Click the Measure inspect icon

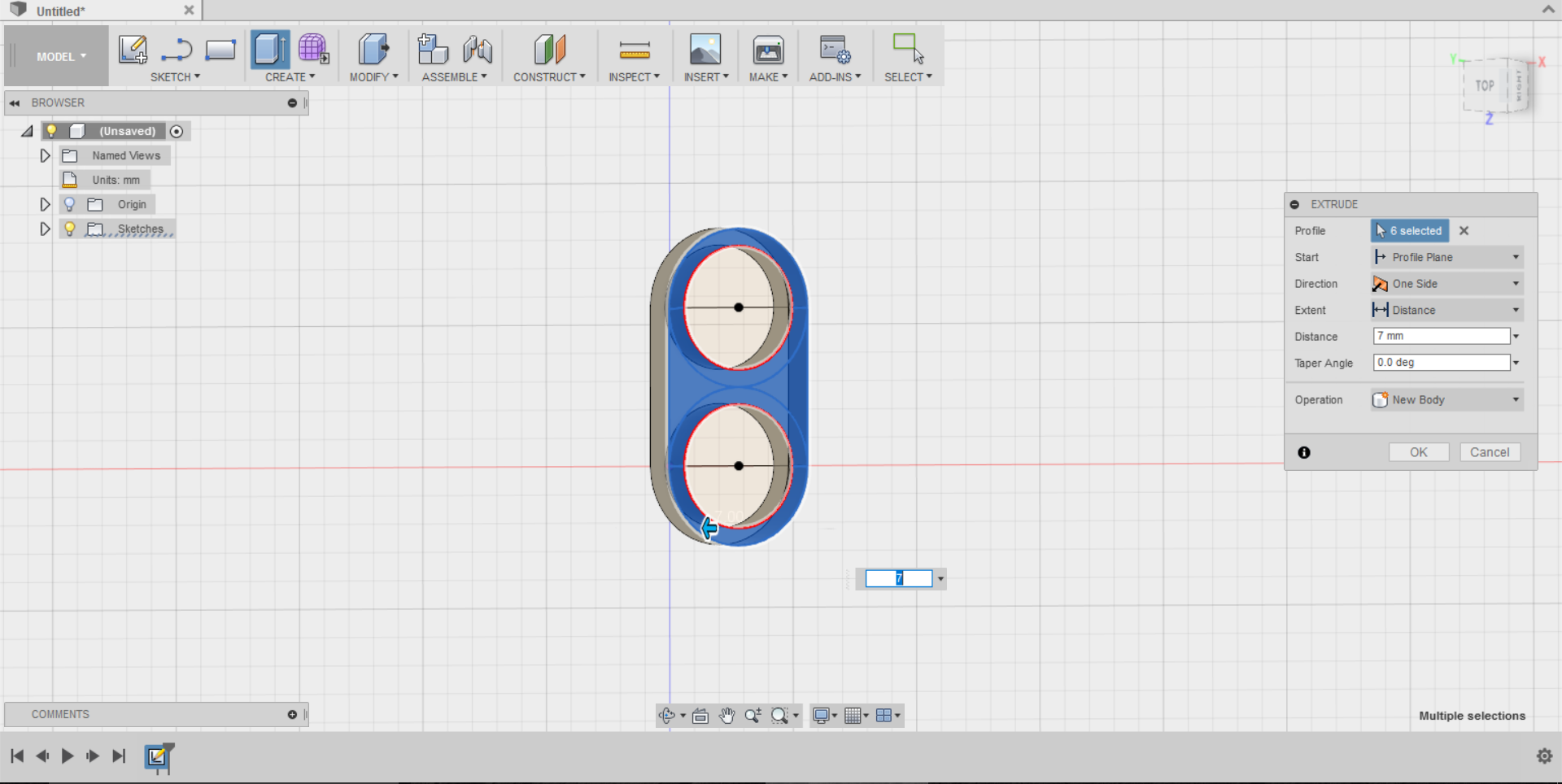(635, 50)
